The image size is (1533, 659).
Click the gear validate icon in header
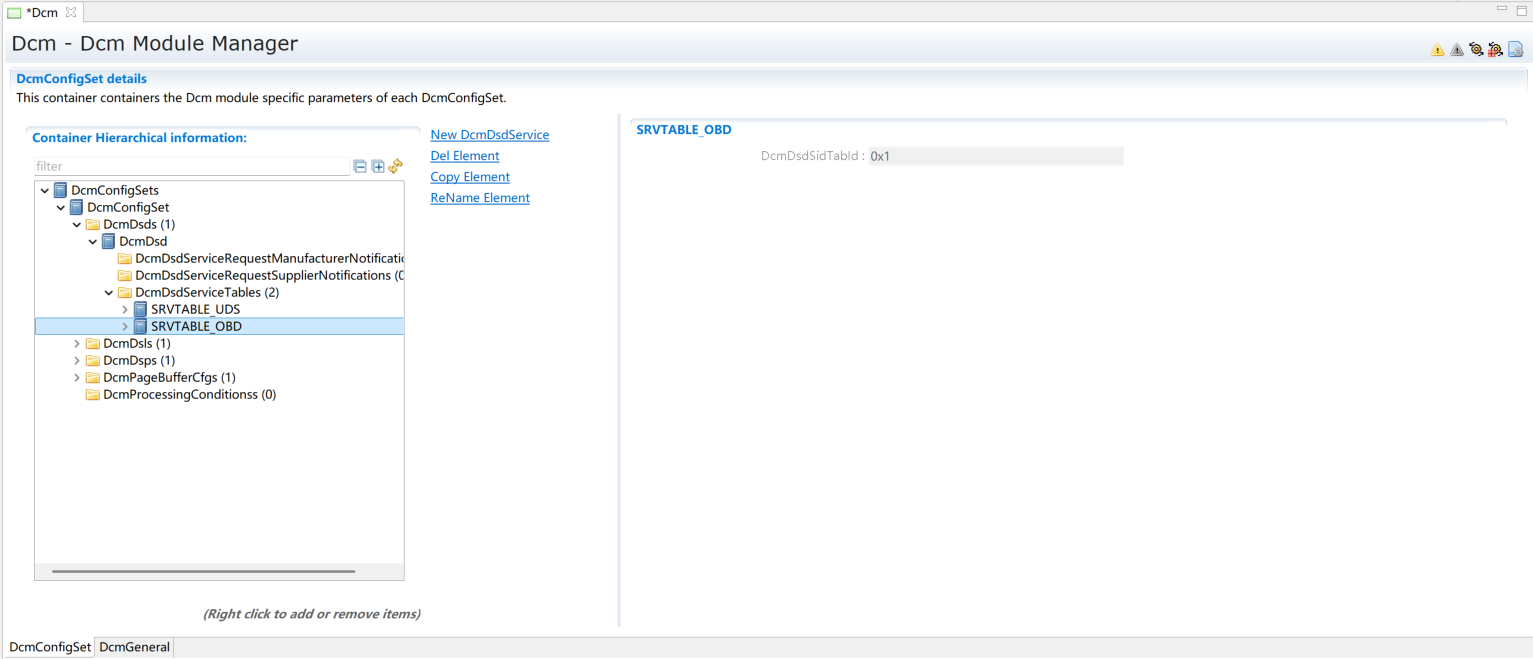(x=1476, y=49)
